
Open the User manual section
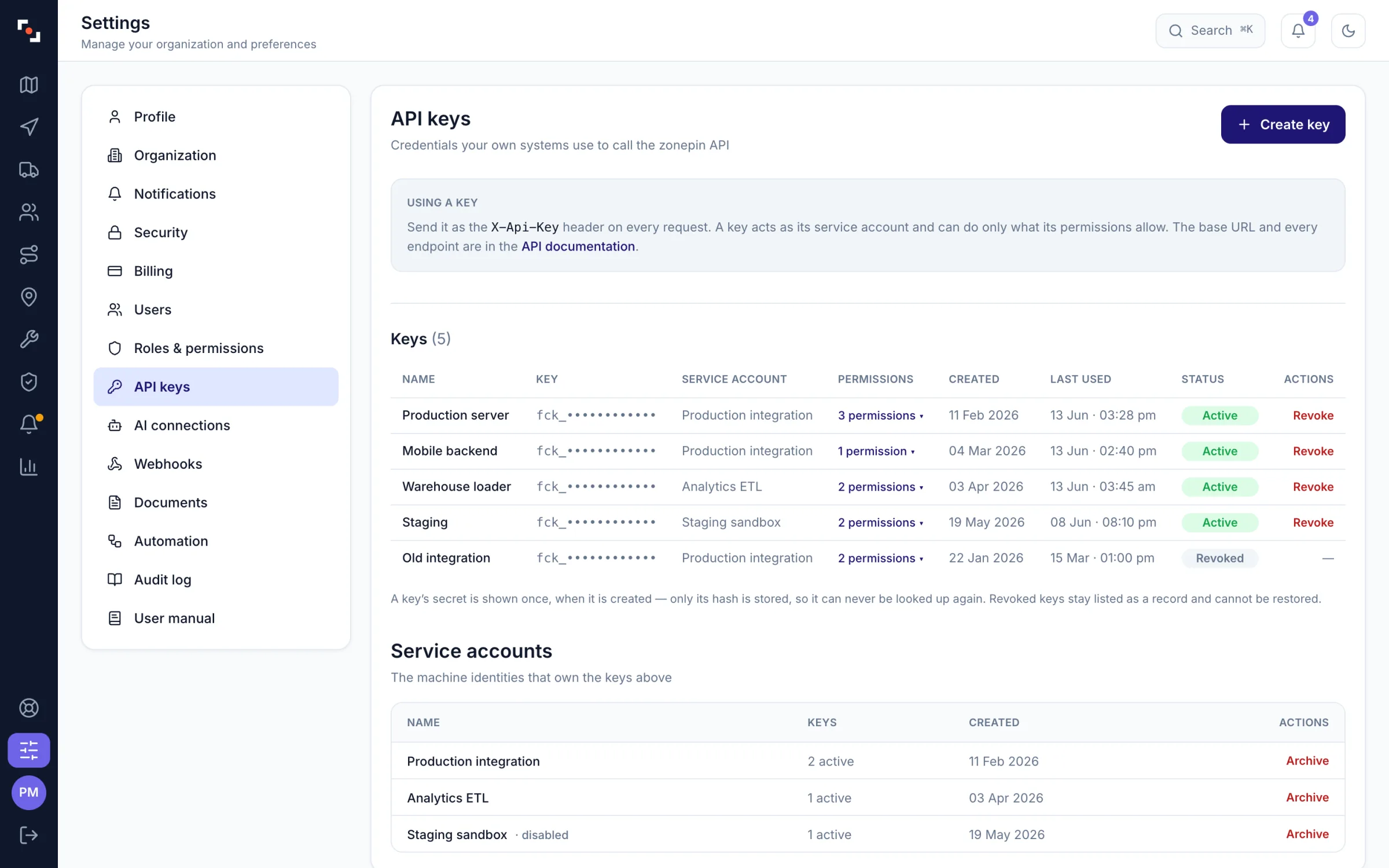[216, 618]
